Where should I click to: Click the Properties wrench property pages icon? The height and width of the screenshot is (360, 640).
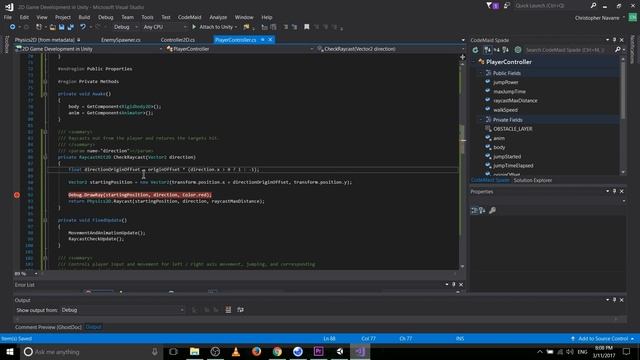tap(493, 210)
